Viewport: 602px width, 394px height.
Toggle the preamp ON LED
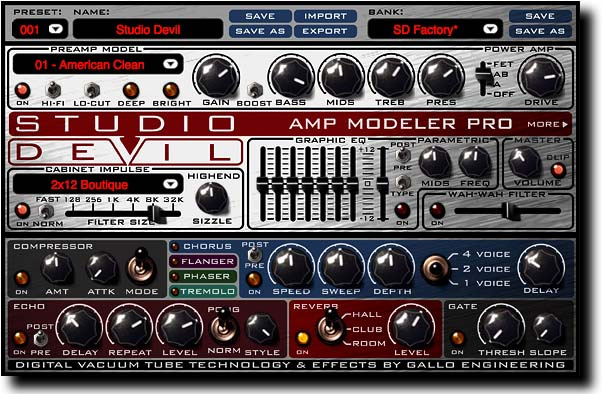(22, 91)
